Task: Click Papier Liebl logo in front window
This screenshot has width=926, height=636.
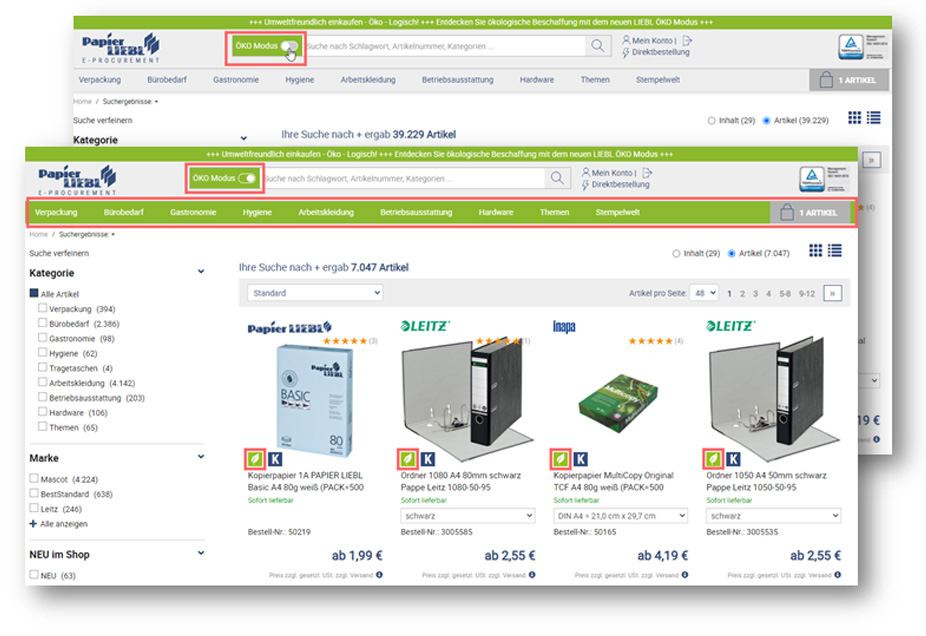Action: [x=77, y=180]
